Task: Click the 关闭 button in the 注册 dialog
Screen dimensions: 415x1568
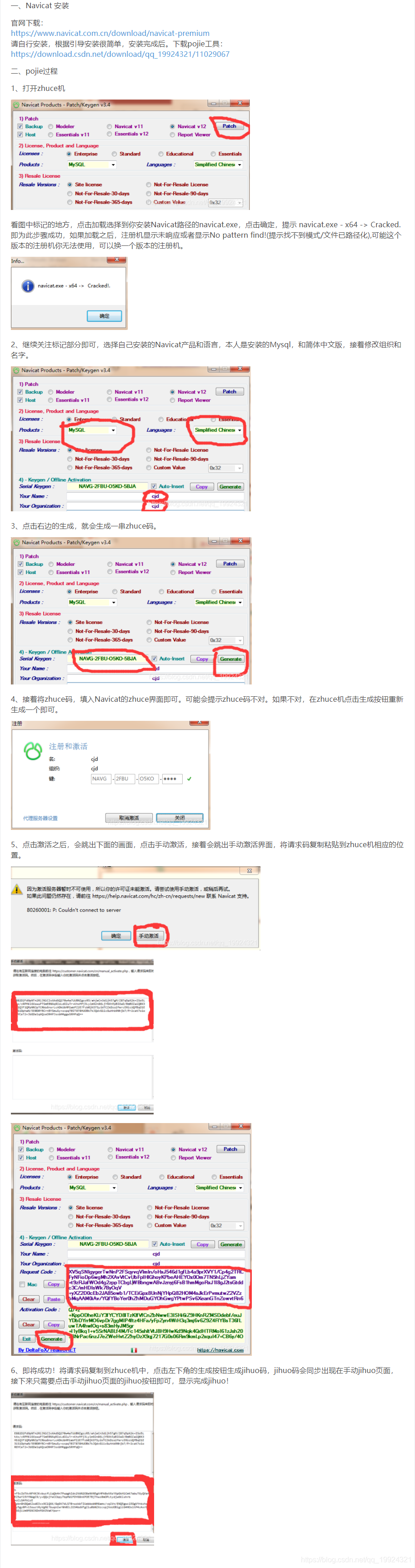Action: tap(180, 818)
